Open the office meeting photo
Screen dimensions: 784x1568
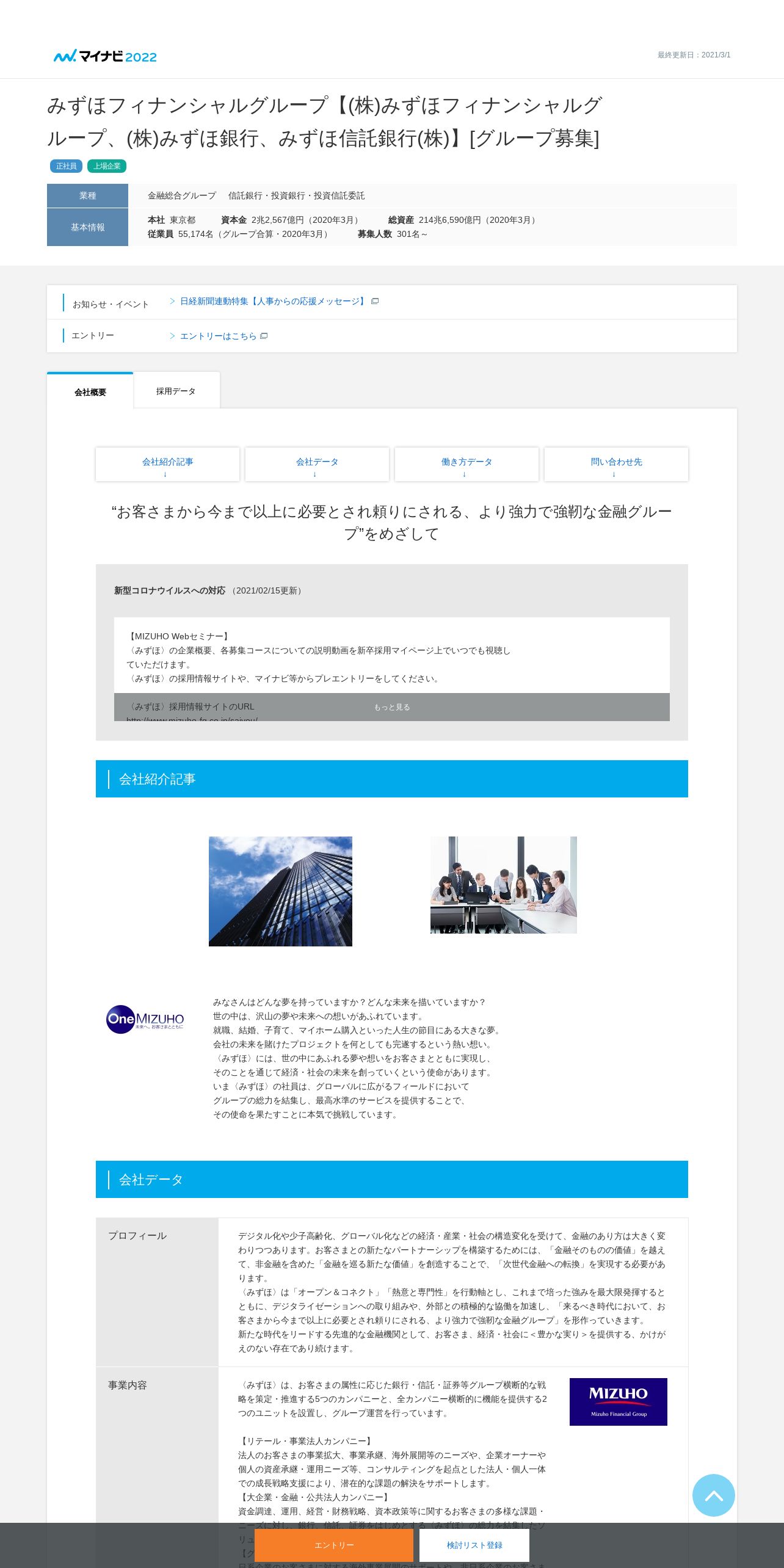tap(503, 885)
